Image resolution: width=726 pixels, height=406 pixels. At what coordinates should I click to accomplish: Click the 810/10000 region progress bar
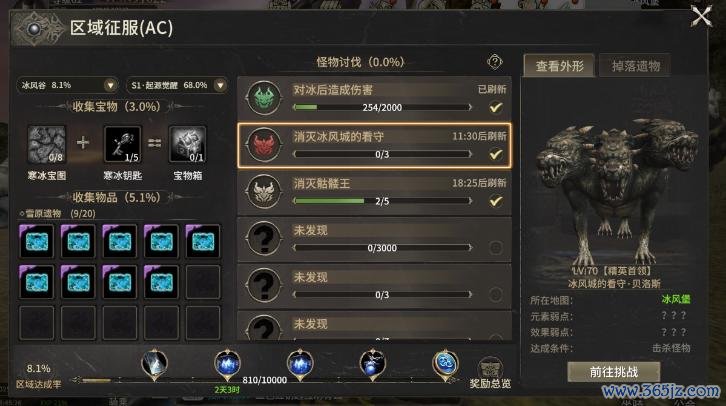(264, 380)
